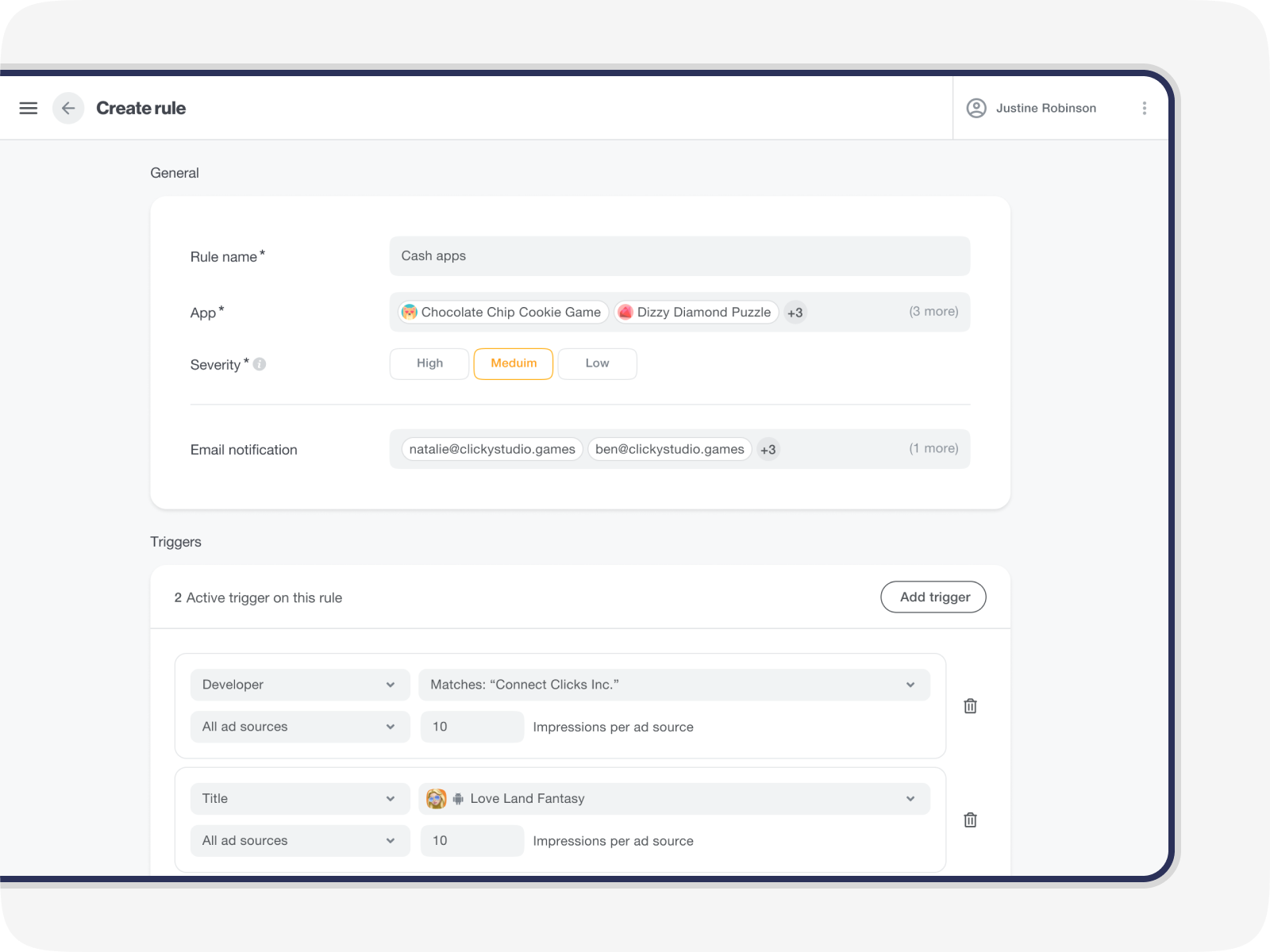The height and width of the screenshot is (952, 1270).
Task: Select the ben@clickystudio.games email chip
Action: coord(670,449)
